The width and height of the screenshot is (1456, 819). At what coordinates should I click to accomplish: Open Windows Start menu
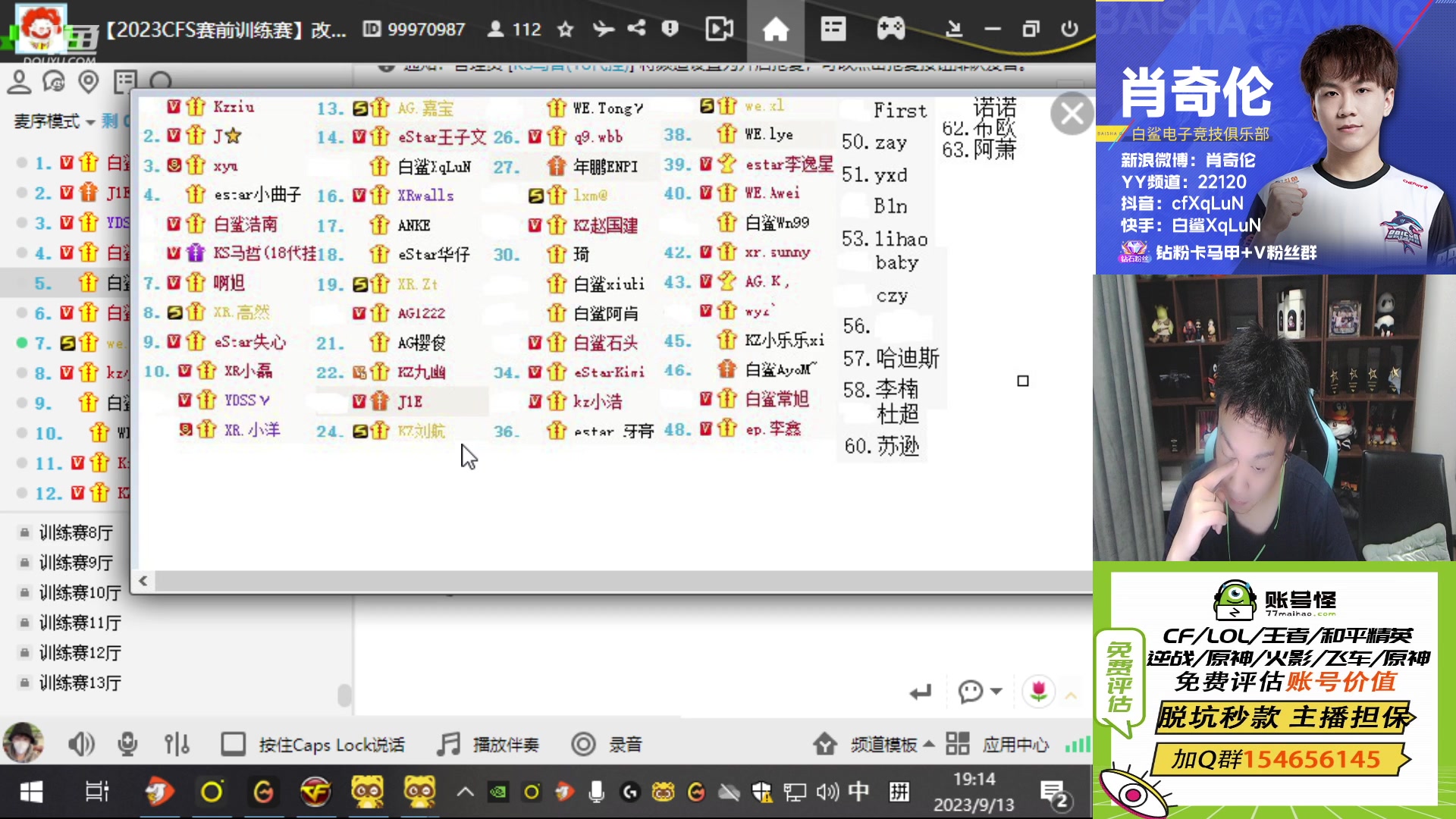[x=30, y=792]
